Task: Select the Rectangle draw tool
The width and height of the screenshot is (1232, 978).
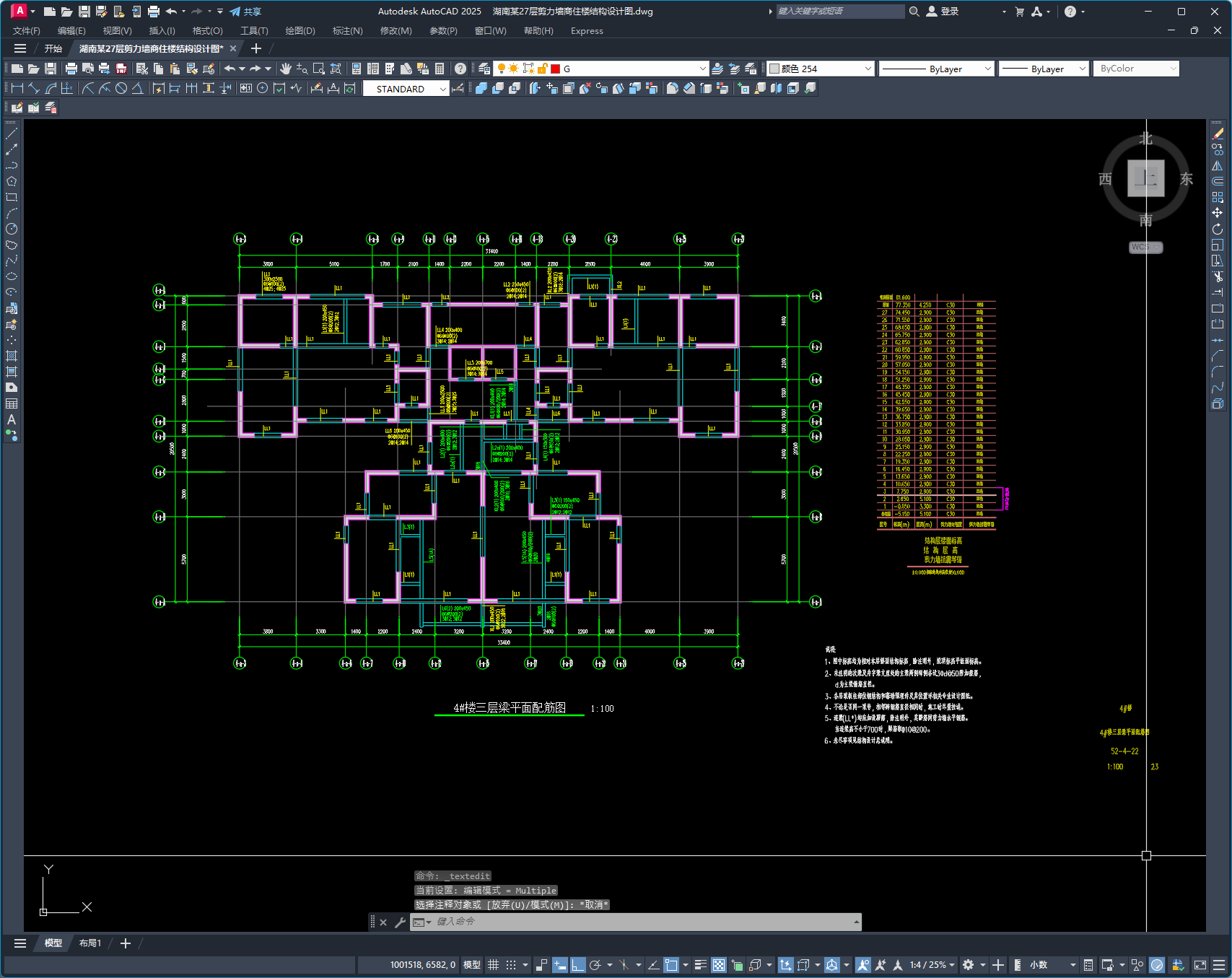Action: pyautogui.click(x=12, y=197)
